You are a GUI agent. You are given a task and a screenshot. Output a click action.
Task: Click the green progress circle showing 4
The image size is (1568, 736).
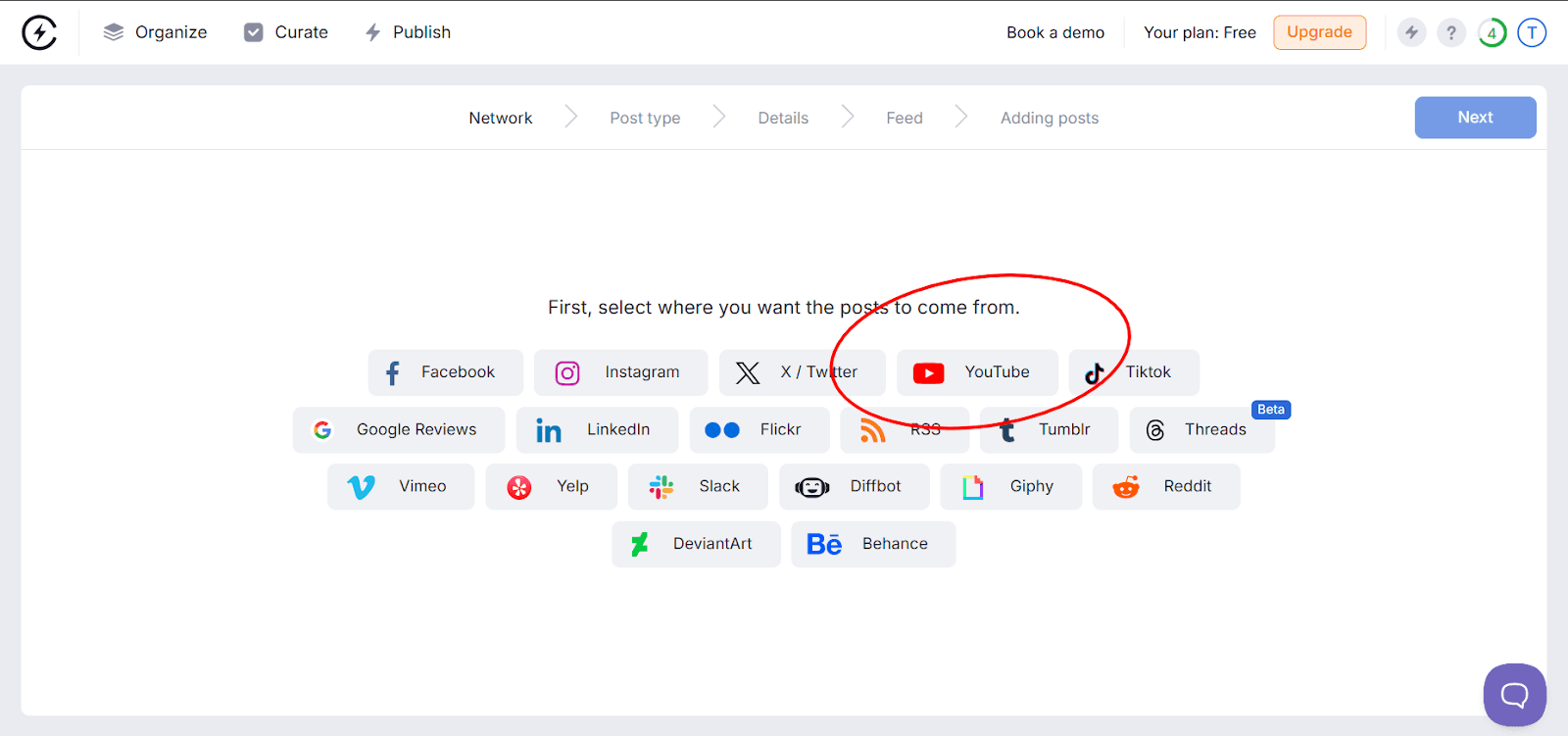tap(1492, 32)
